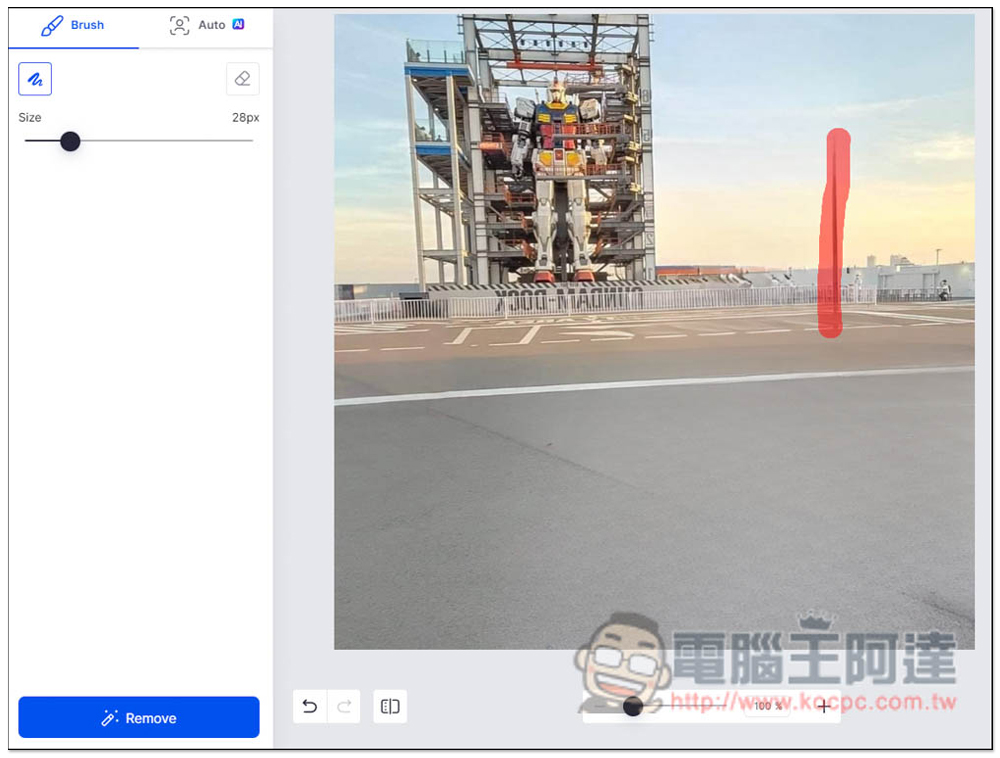Click the right end of the Size slider track
Image resolution: width=1000 pixels, height=758 pixels.
[250, 141]
